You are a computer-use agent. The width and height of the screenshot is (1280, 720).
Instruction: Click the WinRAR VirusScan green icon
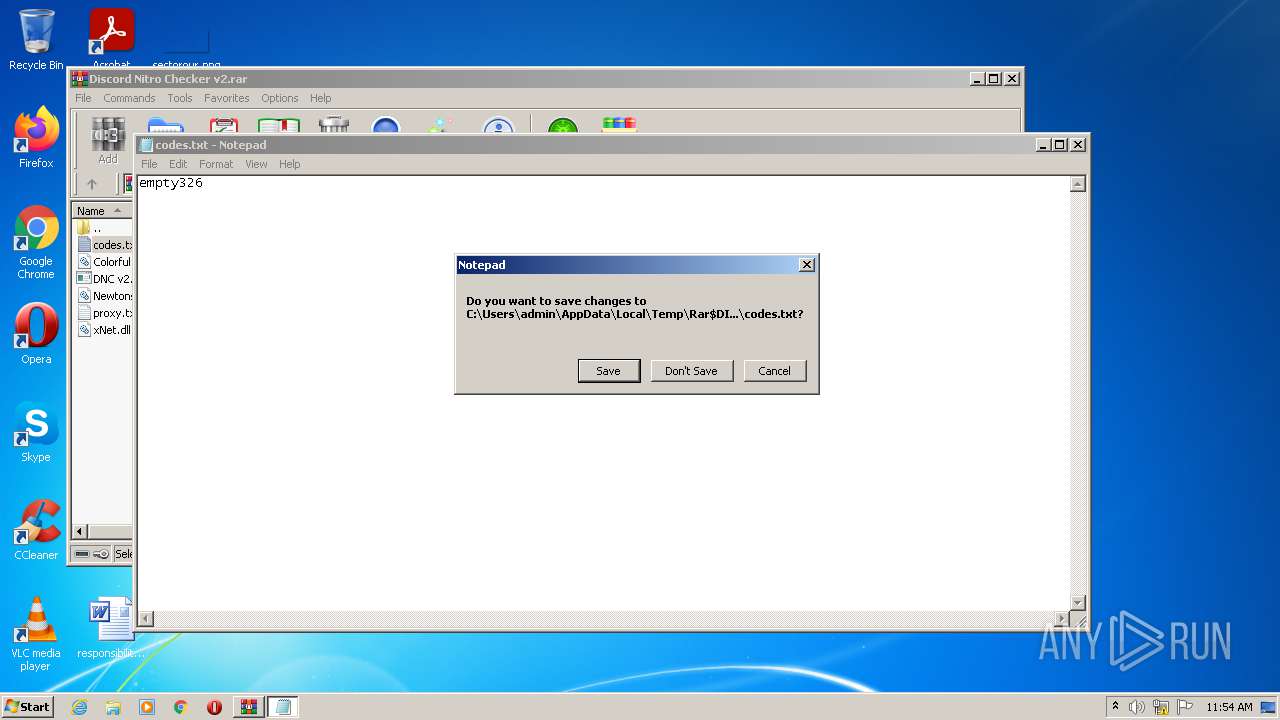click(x=563, y=126)
